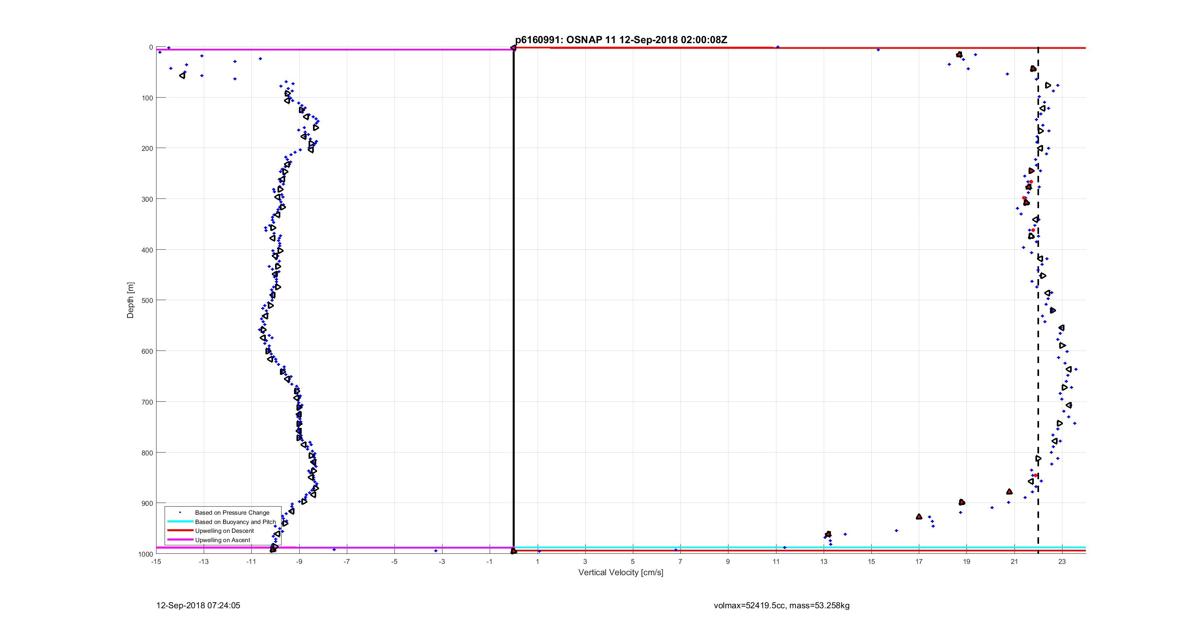This screenshot has width=1200, height=622.
Task: Click the x-axis tick label '-15'
Action: click(156, 562)
